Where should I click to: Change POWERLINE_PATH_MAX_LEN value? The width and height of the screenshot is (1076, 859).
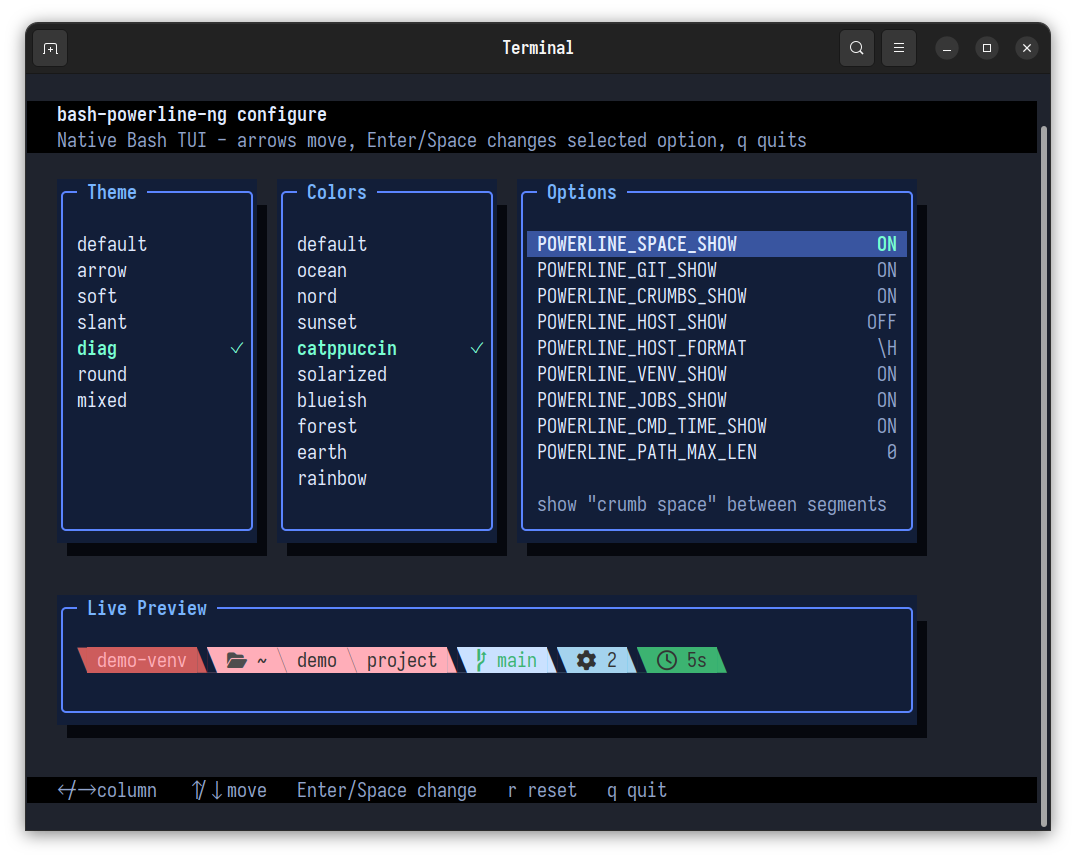[x=716, y=453]
